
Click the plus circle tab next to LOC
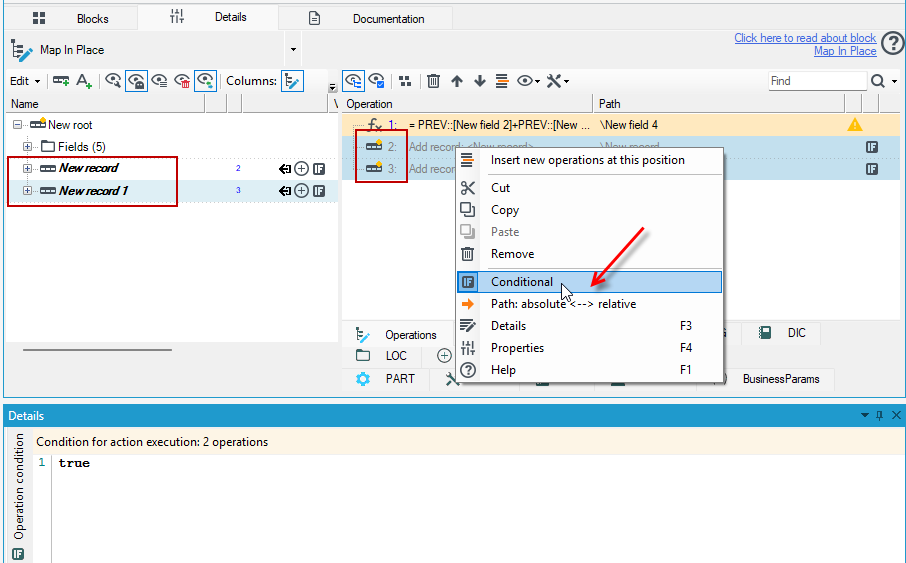pyautogui.click(x=444, y=355)
